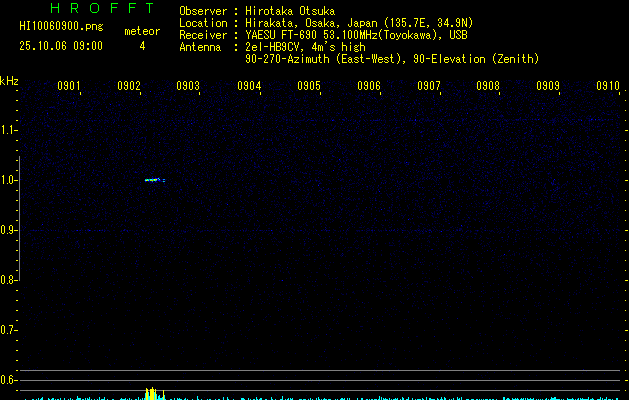Click the kHz axis unit label

(9, 80)
